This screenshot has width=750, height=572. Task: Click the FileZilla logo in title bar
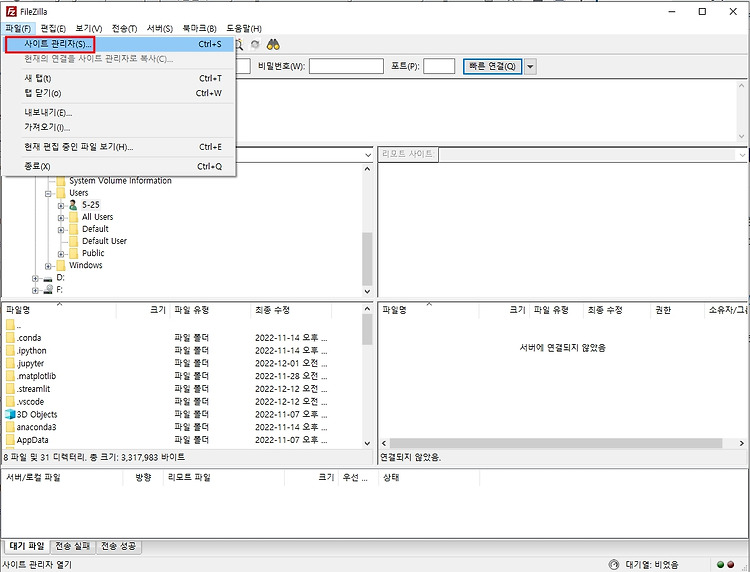(x=11, y=11)
